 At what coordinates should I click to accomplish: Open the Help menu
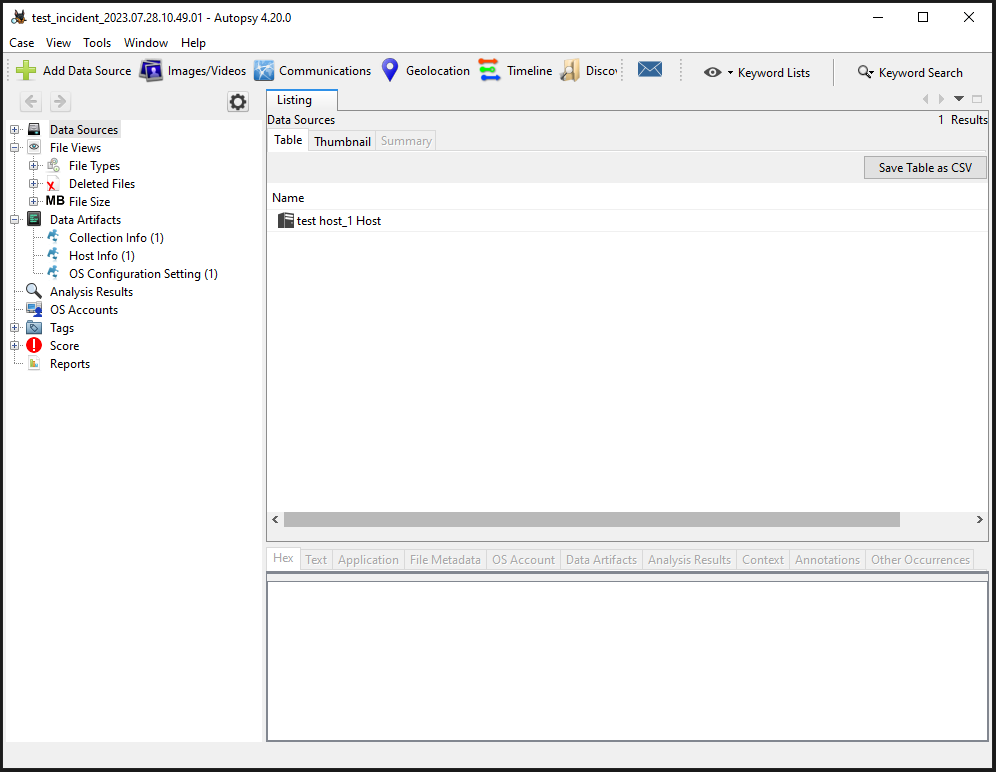click(x=193, y=43)
